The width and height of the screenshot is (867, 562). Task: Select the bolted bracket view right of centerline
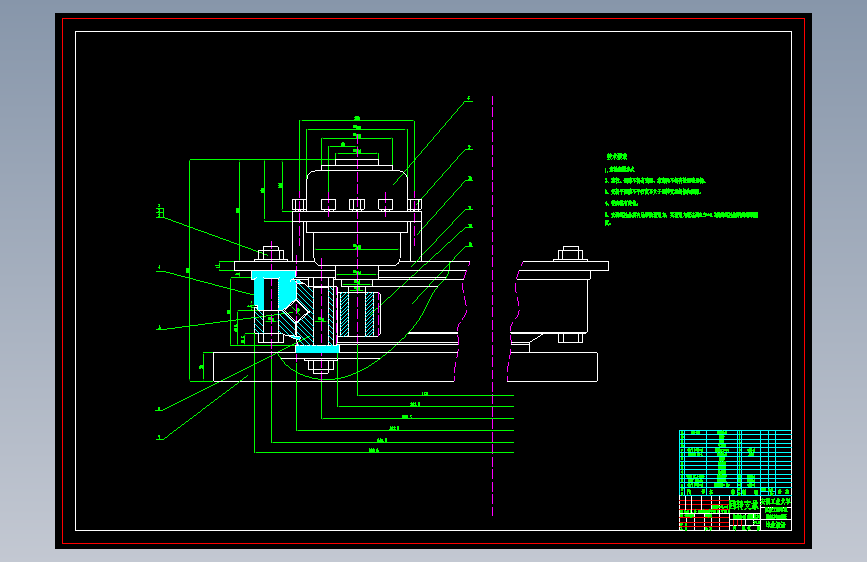558,314
